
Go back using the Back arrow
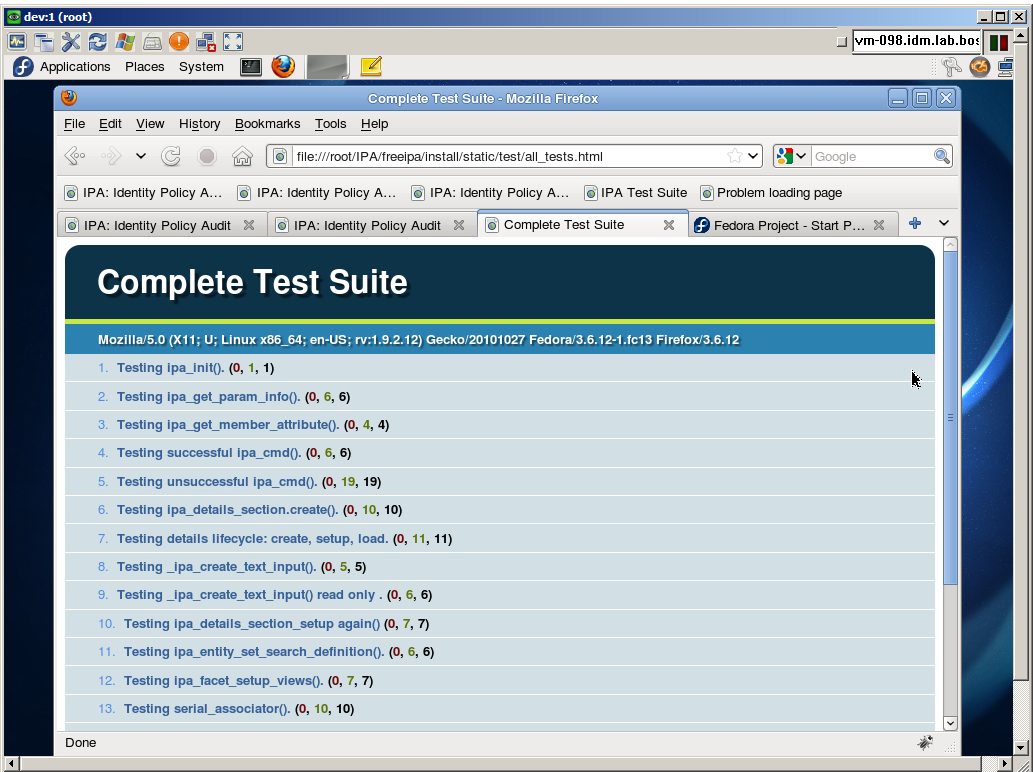[x=75, y=156]
